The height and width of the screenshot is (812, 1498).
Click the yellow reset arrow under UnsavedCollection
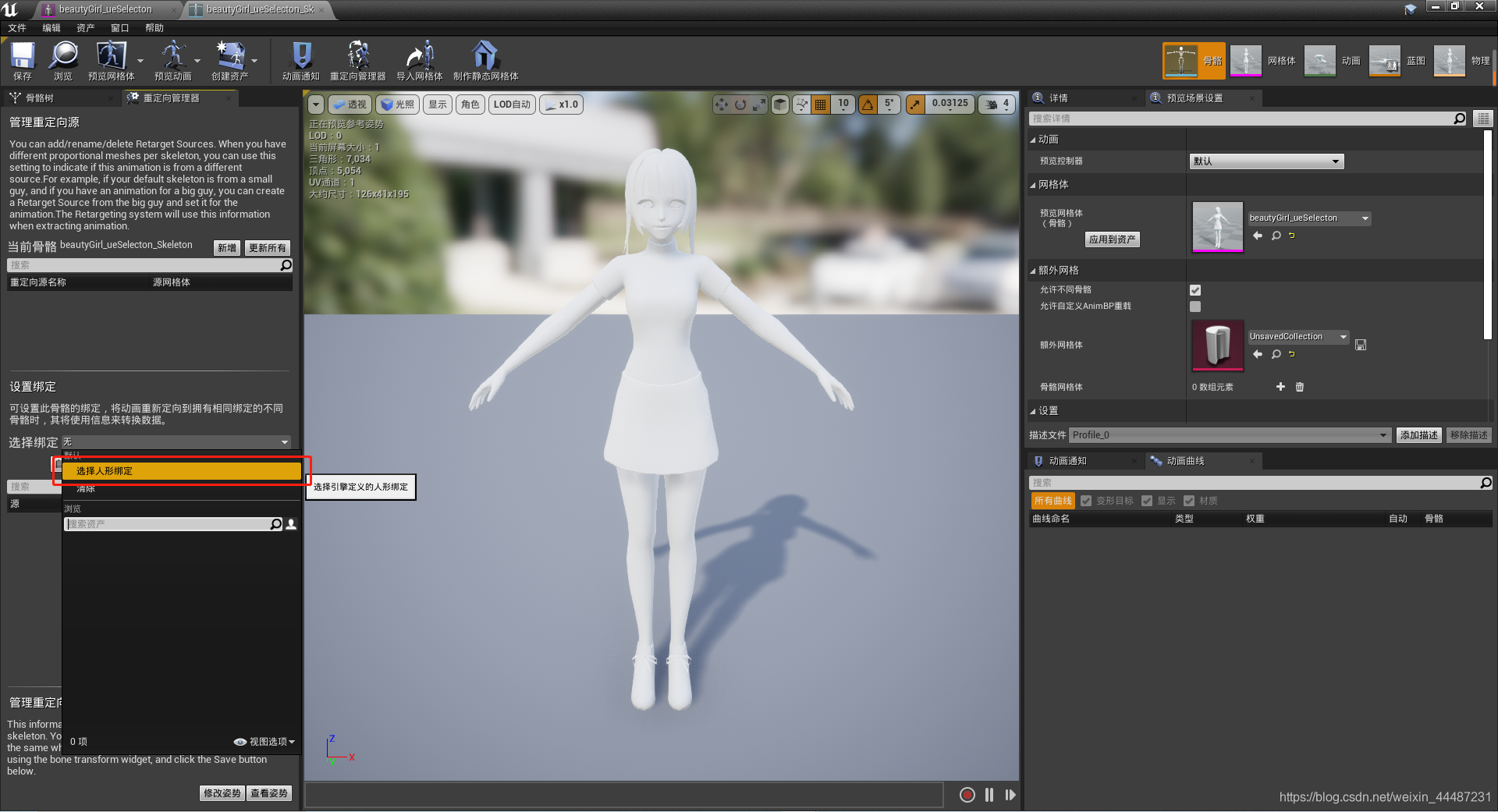1292,354
